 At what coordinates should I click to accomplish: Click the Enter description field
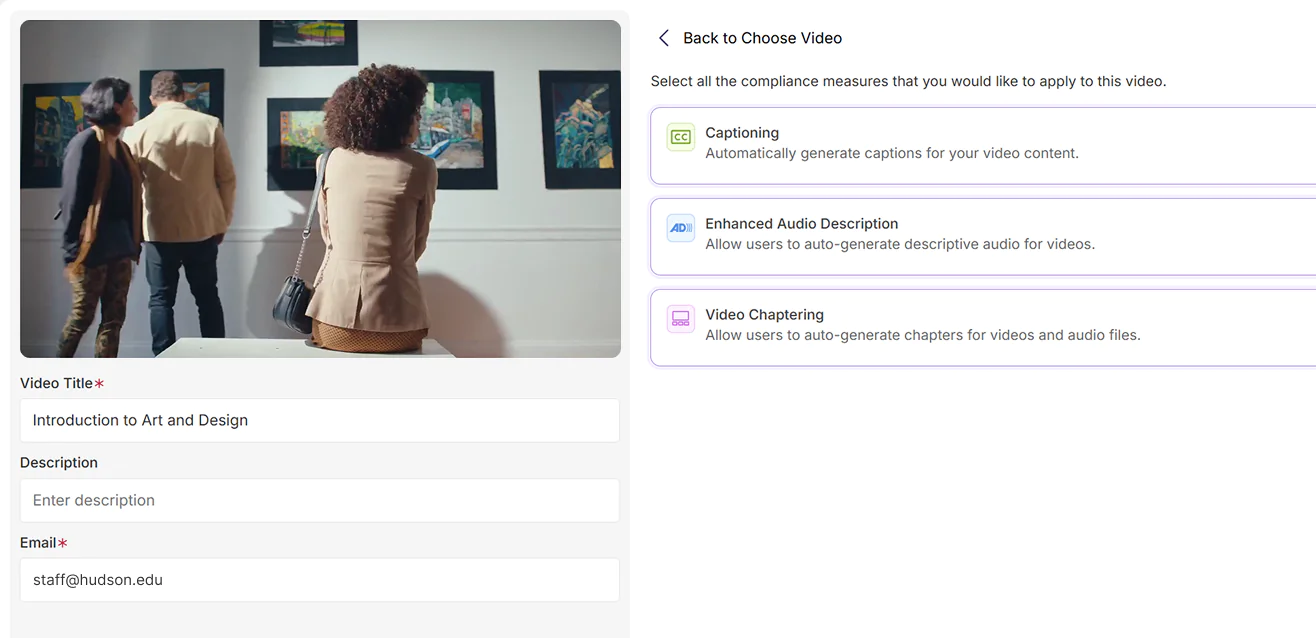319,500
